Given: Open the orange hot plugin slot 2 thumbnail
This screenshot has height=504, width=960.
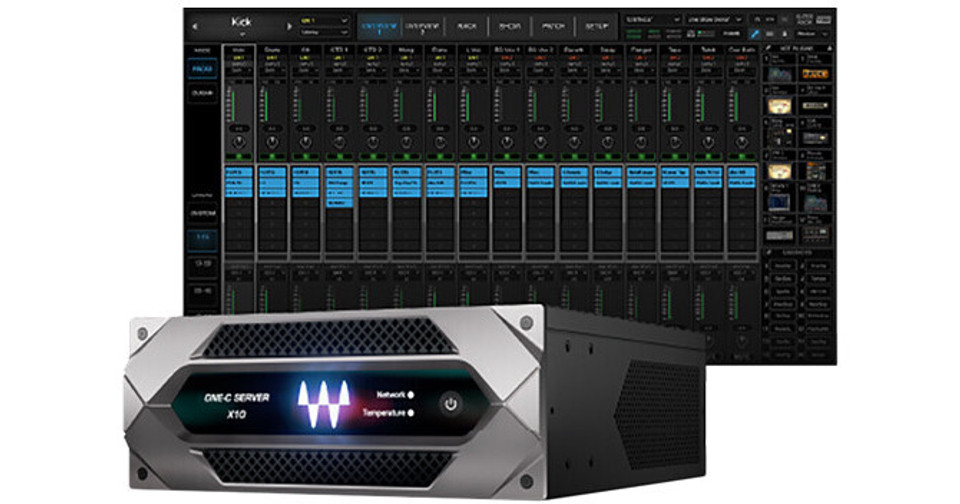Looking at the screenshot, I should 816,74.
